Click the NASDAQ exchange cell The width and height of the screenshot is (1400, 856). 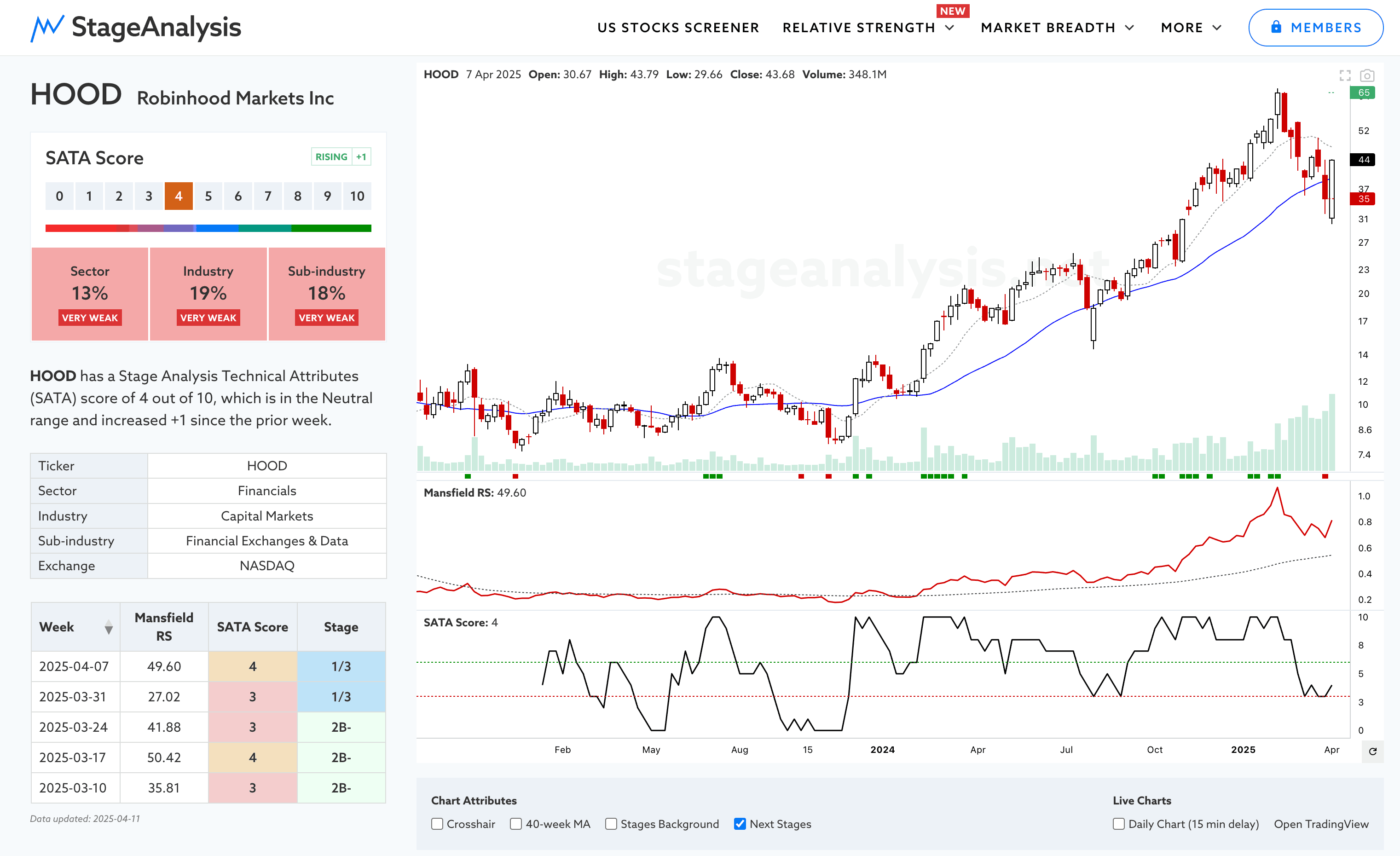click(x=267, y=566)
